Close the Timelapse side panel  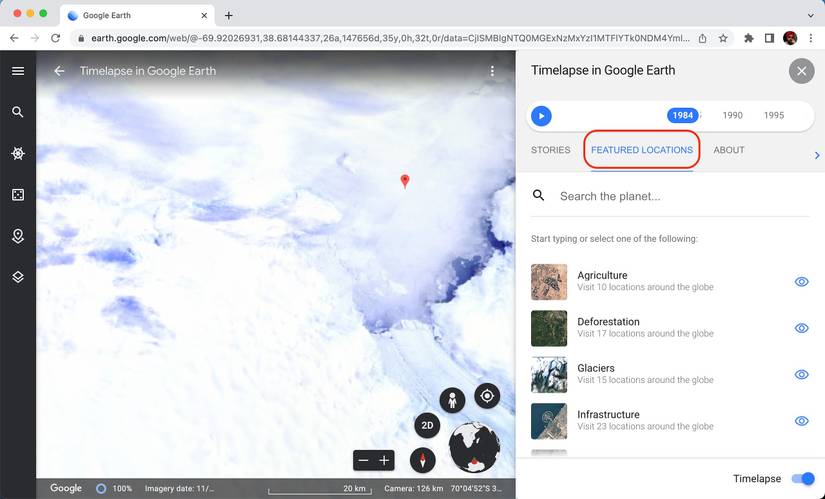(801, 71)
